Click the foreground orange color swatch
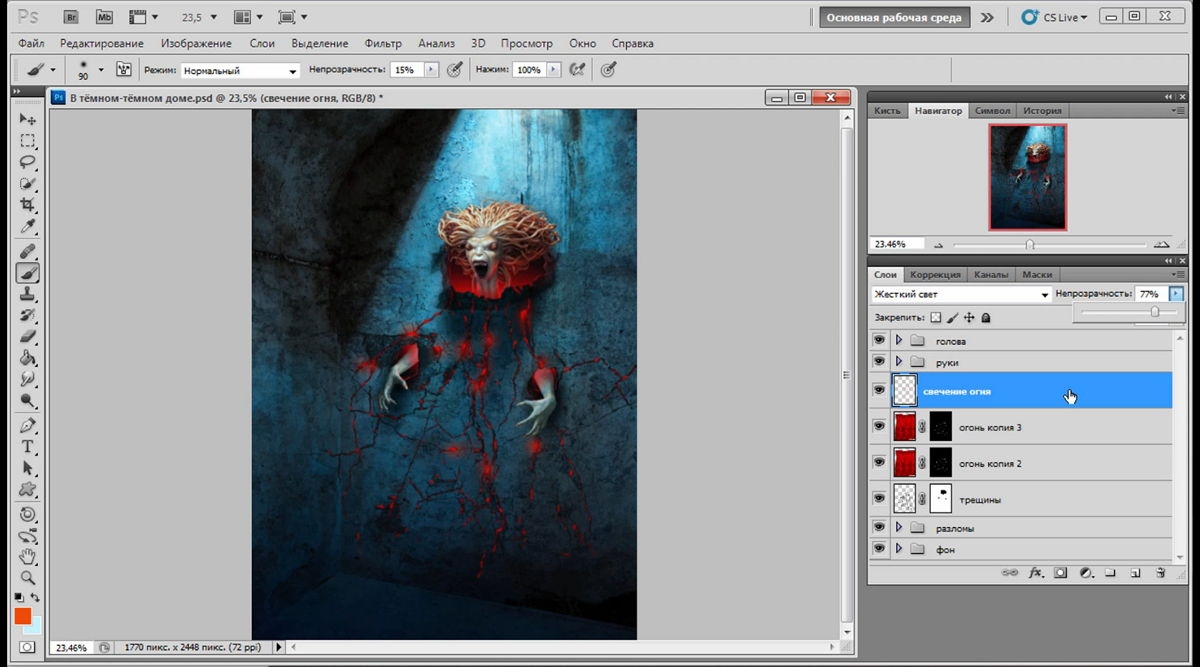 point(22,616)
